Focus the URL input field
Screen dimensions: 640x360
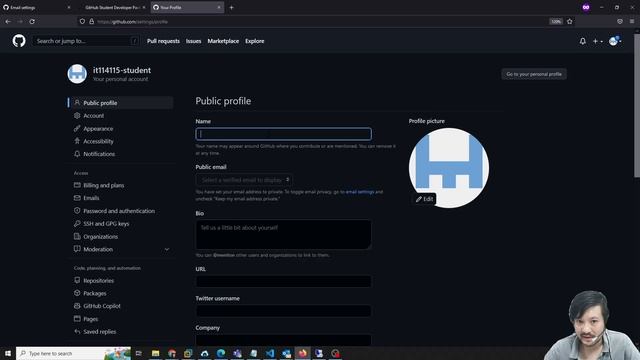pyautogui.click(x=284, y=281)
